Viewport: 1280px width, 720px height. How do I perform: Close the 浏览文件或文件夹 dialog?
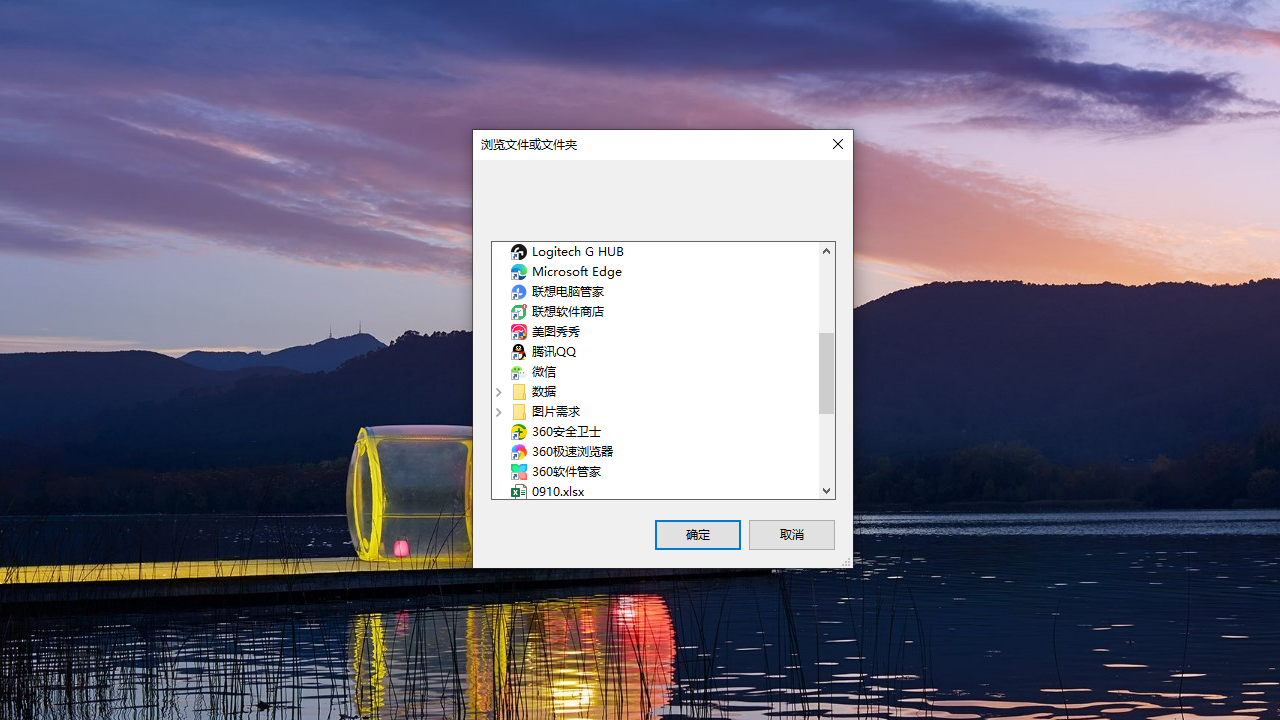pyautogui.click(x=837, y=144)
